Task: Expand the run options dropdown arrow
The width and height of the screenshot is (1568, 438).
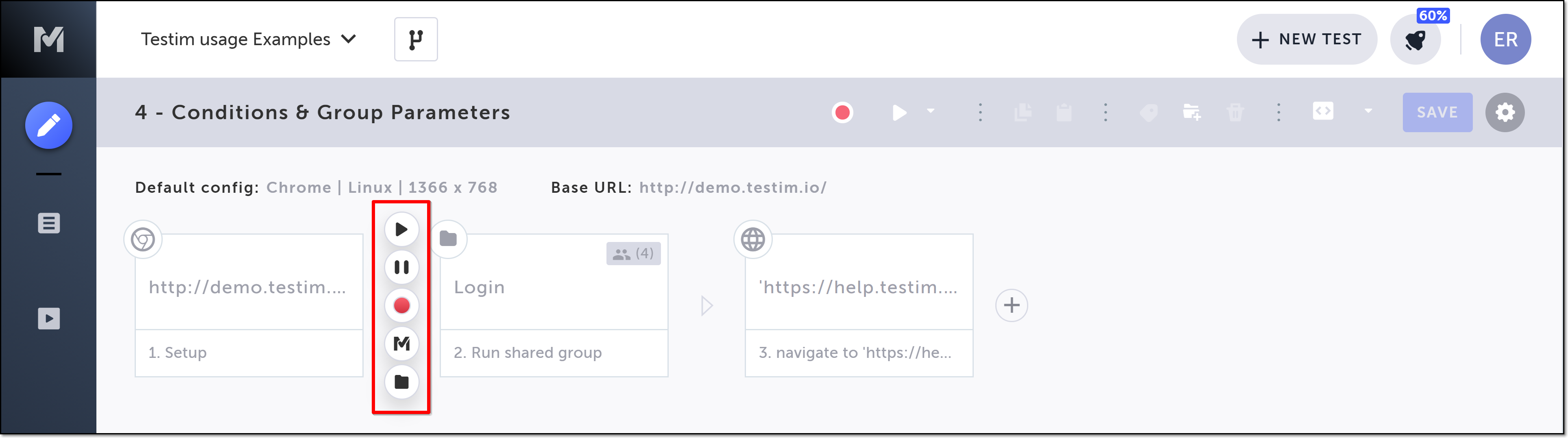Action: (x=931, y=111)
